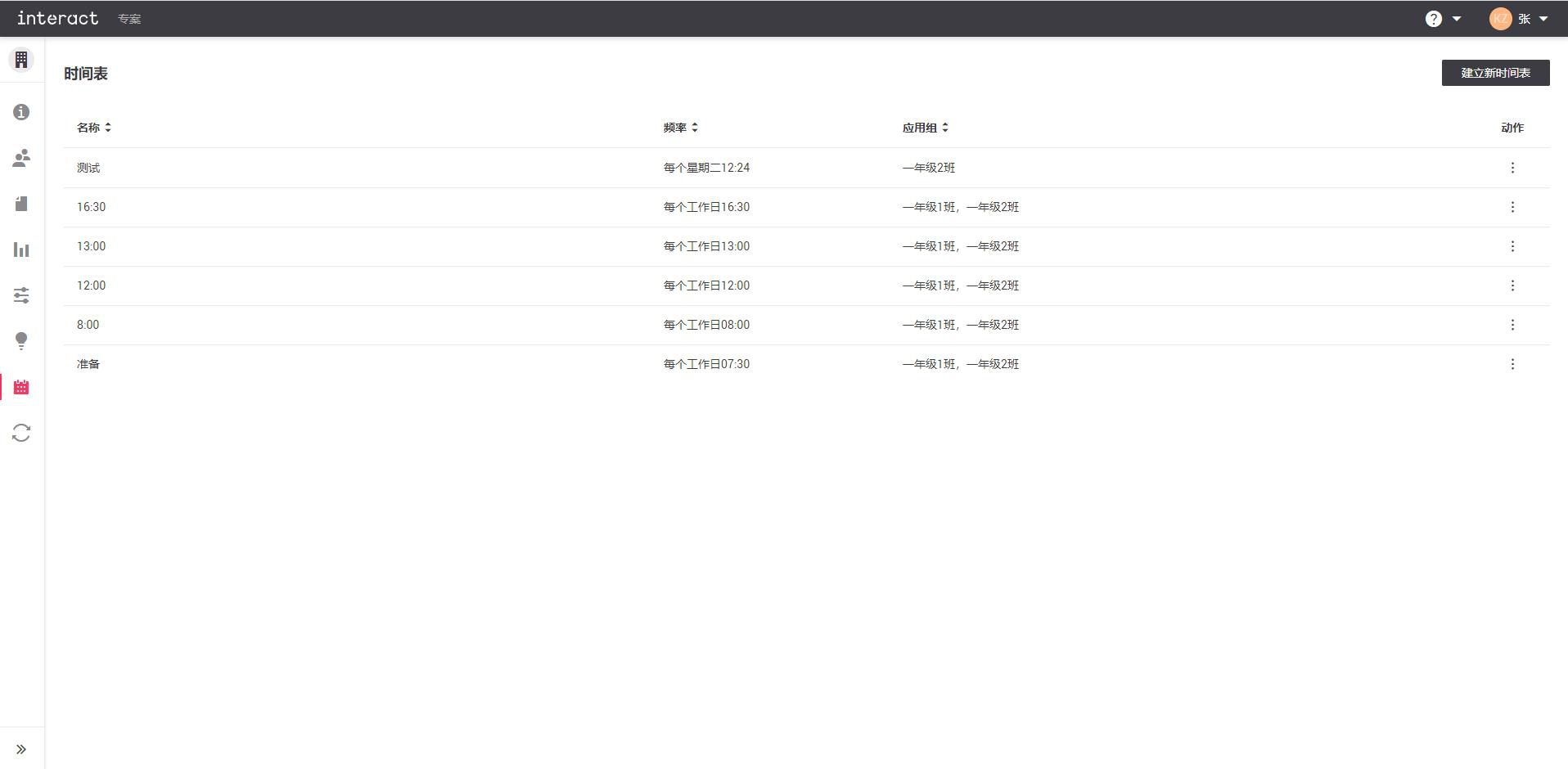Click the help question mark icon
The height and width of the screenshot is (769, 1568).
pos(1433,19)
